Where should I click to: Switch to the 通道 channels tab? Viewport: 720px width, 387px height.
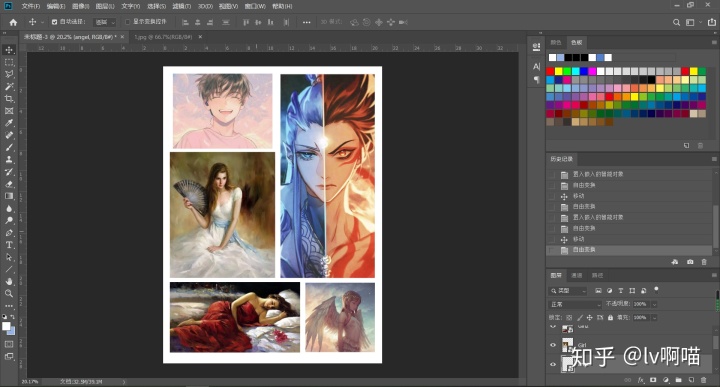point(576,275)
